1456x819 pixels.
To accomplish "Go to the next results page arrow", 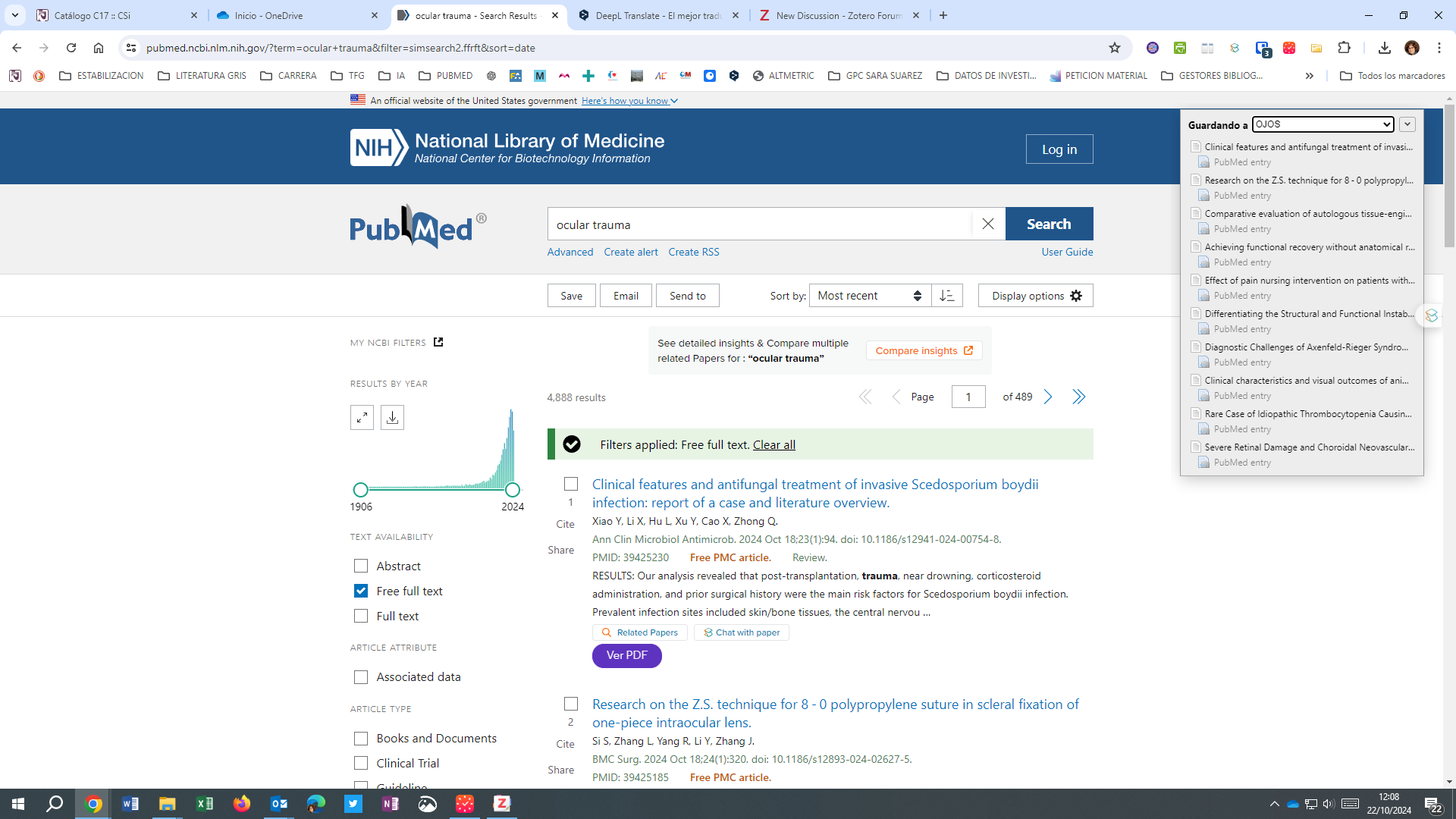I will 1048,397.
